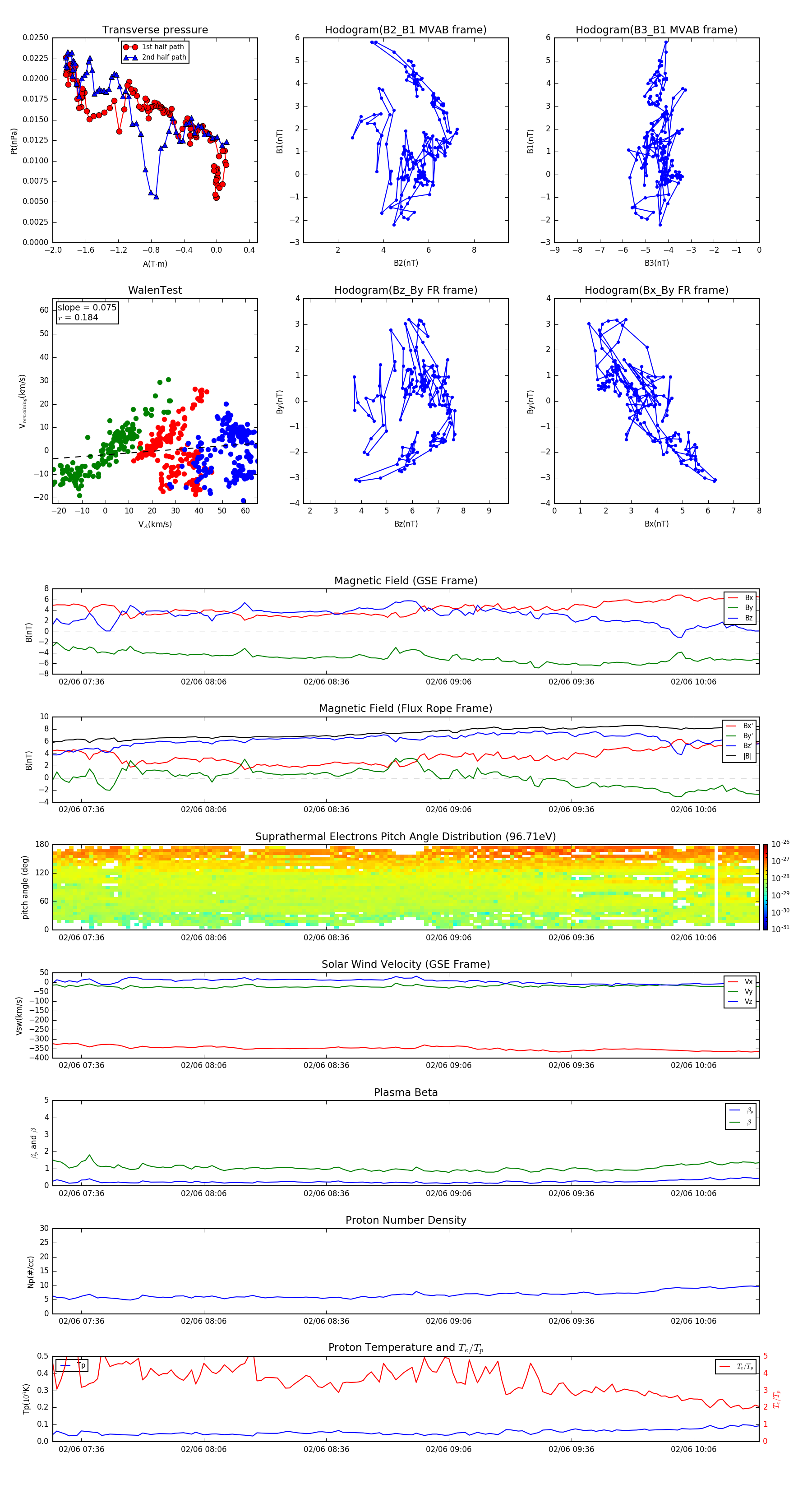
Task: Click the "Magnetic Field (Flux Rope Frame)" title
Action: [406, 709]
